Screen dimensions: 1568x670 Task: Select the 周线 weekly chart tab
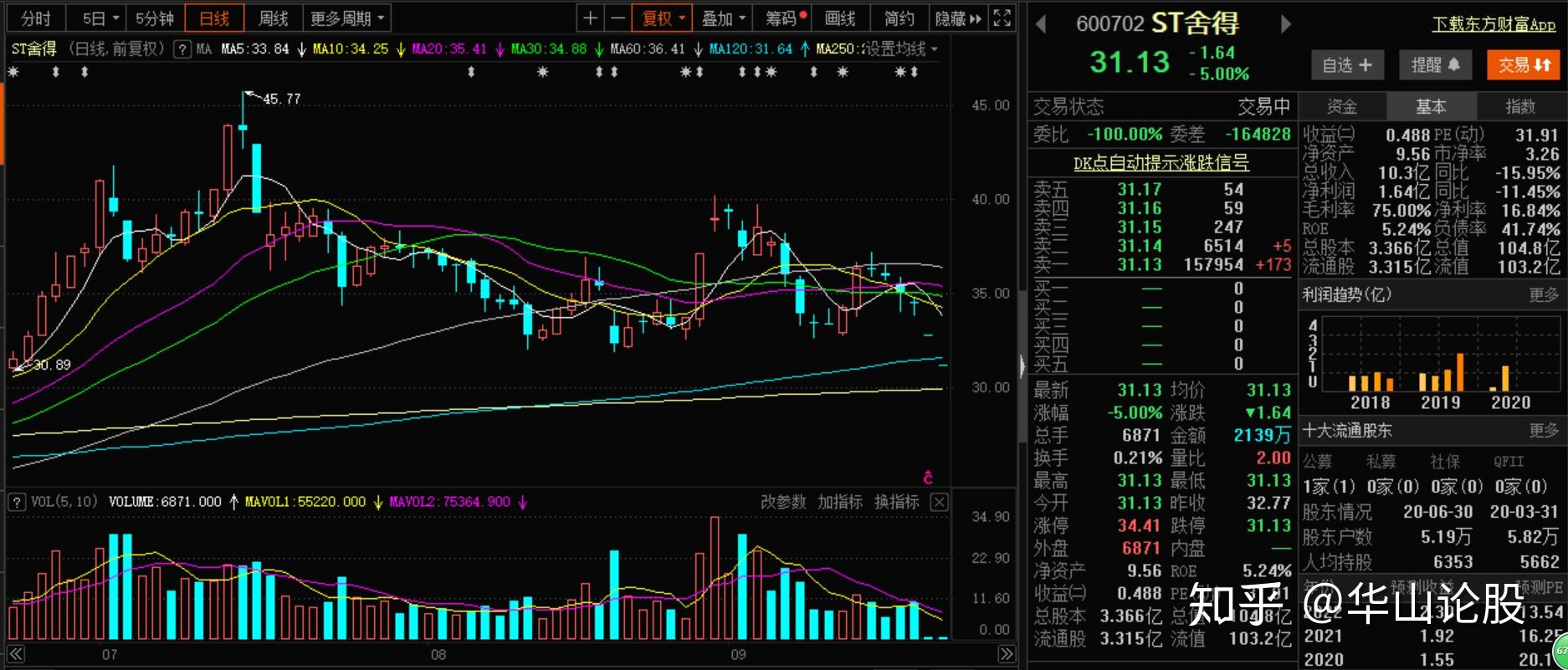click(273, 18)
